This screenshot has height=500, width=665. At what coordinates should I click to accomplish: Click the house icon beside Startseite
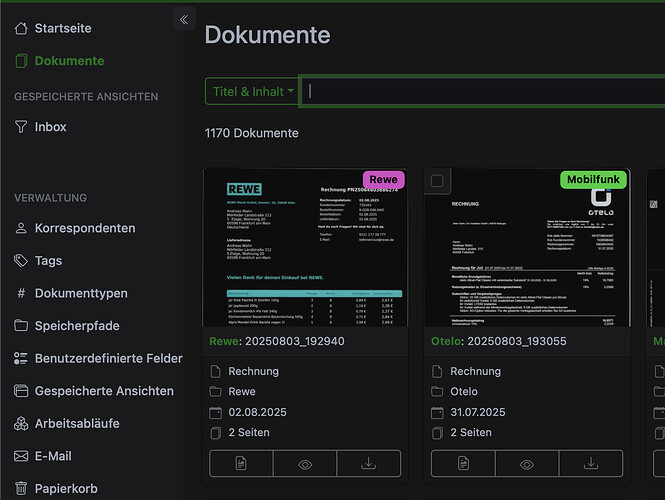21,28
